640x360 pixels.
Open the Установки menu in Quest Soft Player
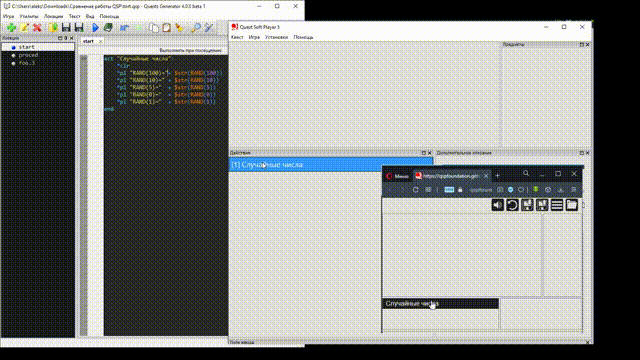[x=276, y=37]
